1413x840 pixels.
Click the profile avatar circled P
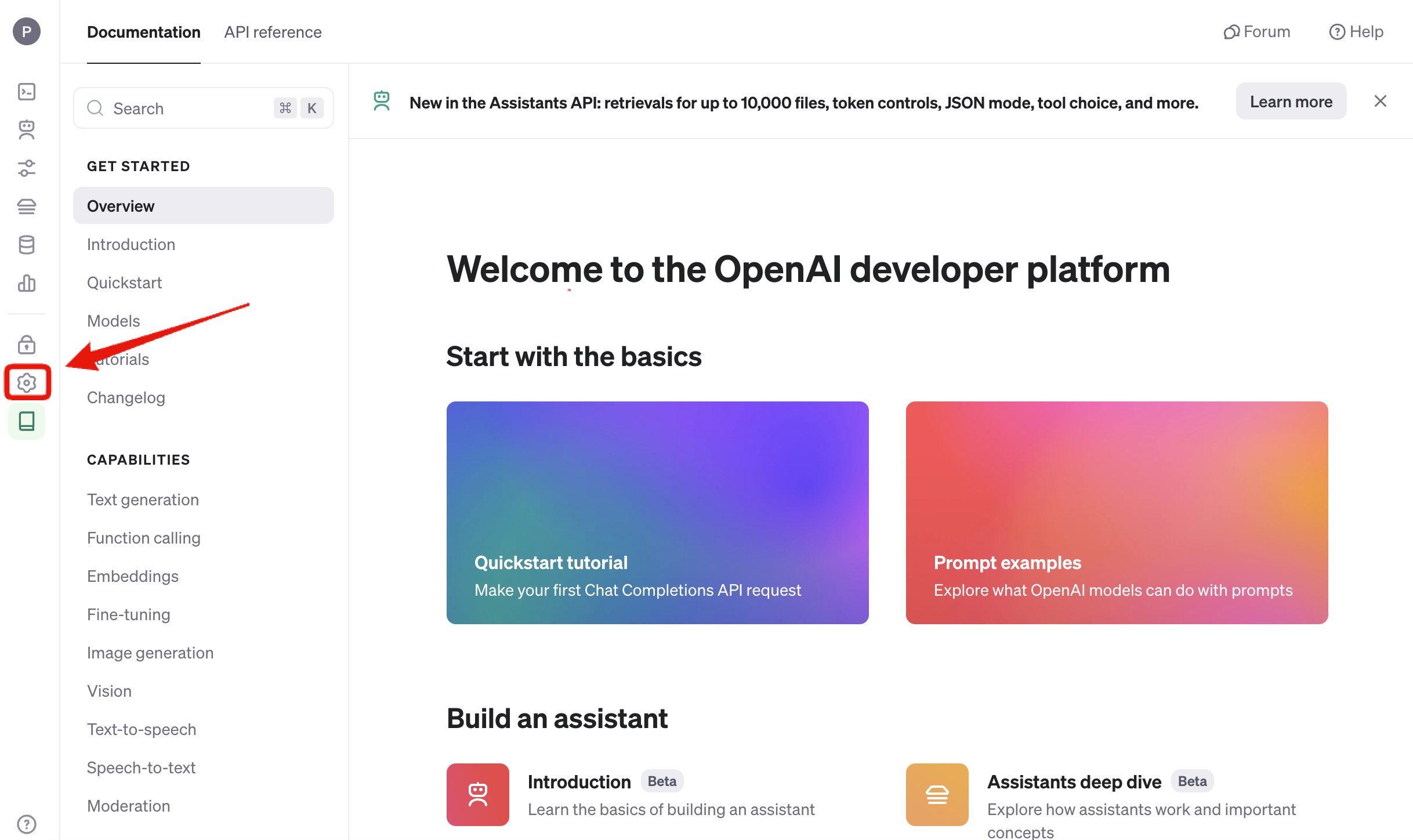click(26, 32)
